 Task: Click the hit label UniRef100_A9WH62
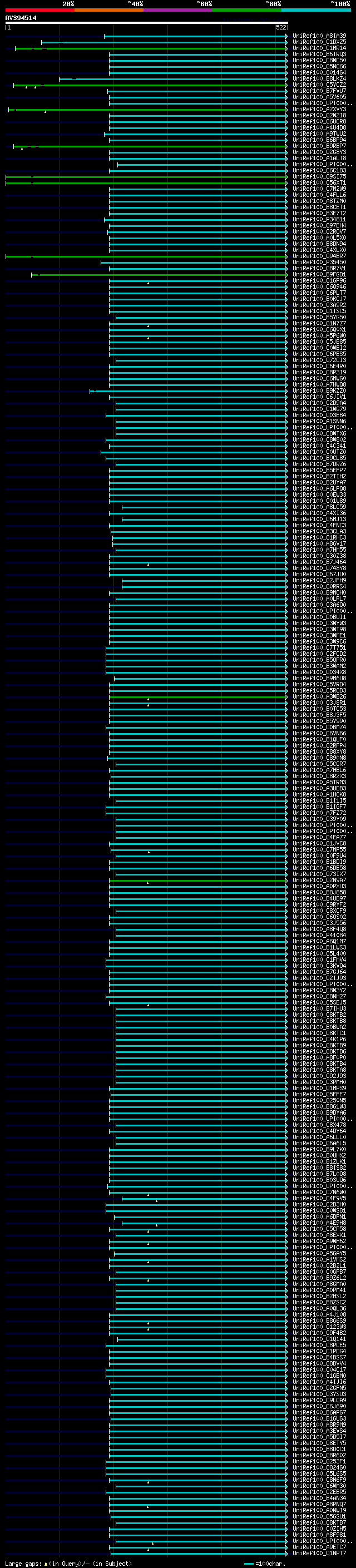319,1241
